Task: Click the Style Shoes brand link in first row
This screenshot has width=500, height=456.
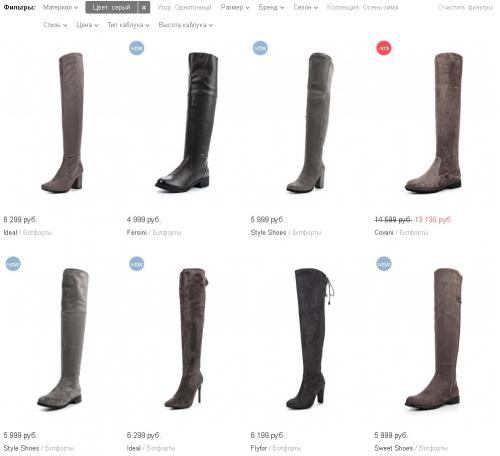Action: click(x=268, y=233)
